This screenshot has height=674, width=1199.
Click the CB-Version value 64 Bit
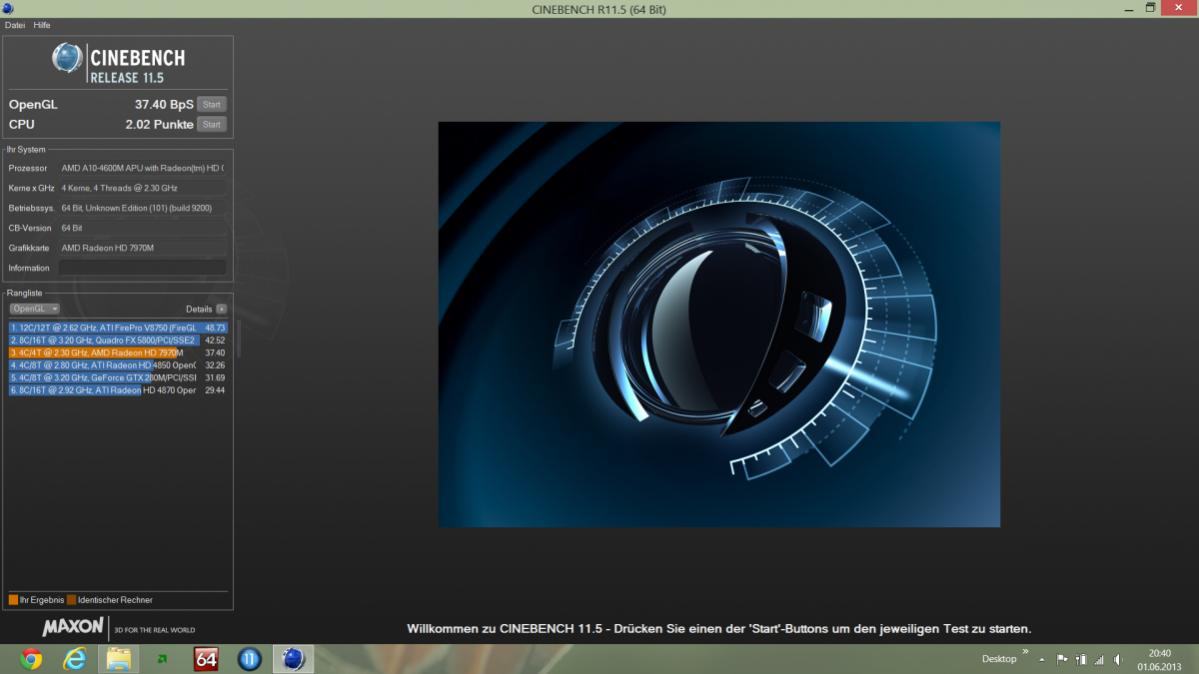pyautogui.click(x=142, y=228)
